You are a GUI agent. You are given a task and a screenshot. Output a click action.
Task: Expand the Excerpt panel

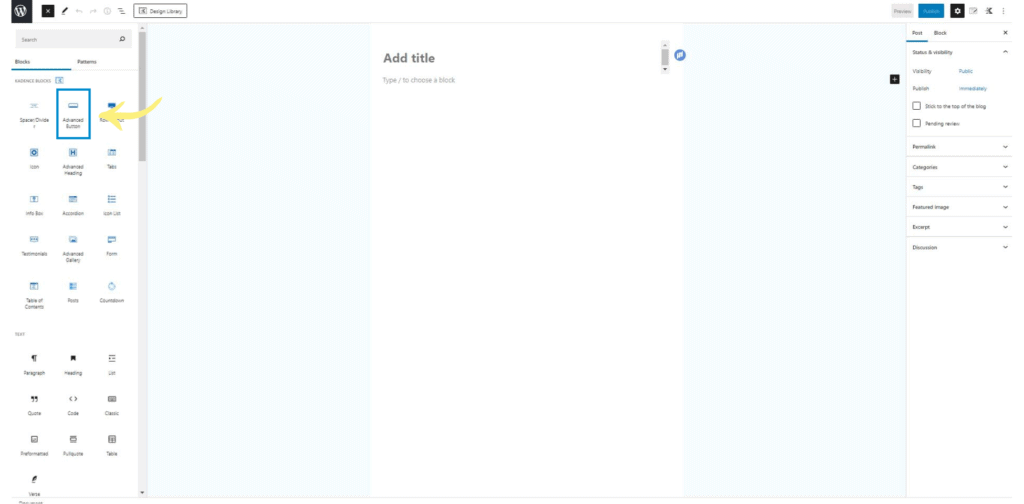coord(961,227)
